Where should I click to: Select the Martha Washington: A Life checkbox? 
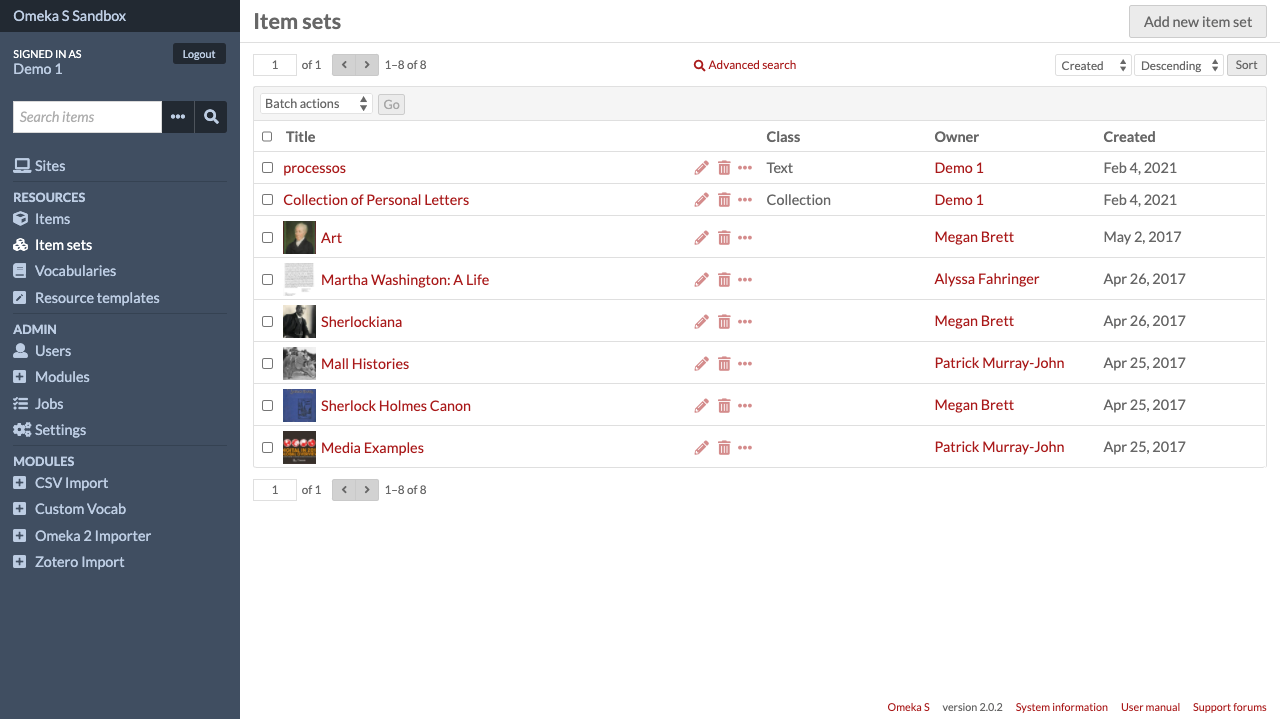point(267,280)
